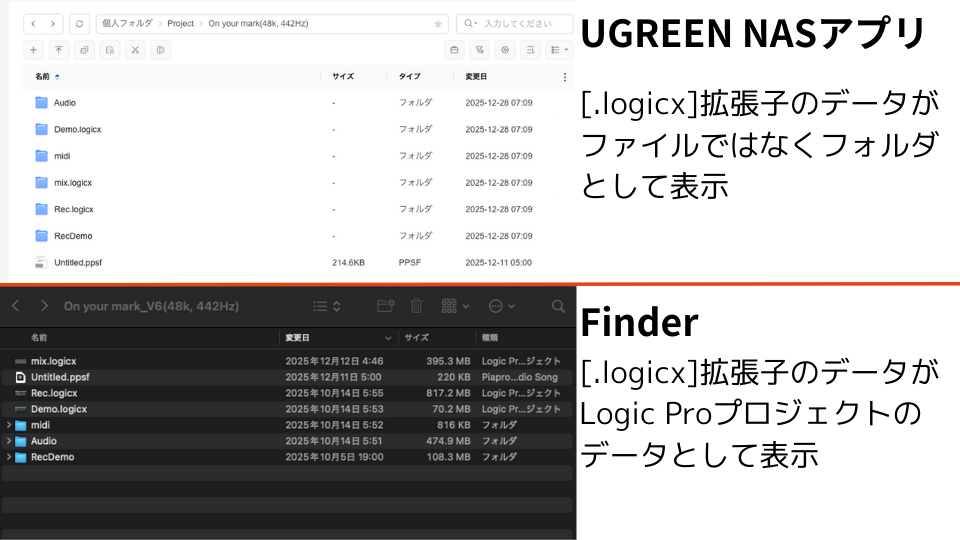The height and width of the screenshot is (540, 960).
Task: Expand the midi folder disclosure triangle
Action: tap(9, 425)
